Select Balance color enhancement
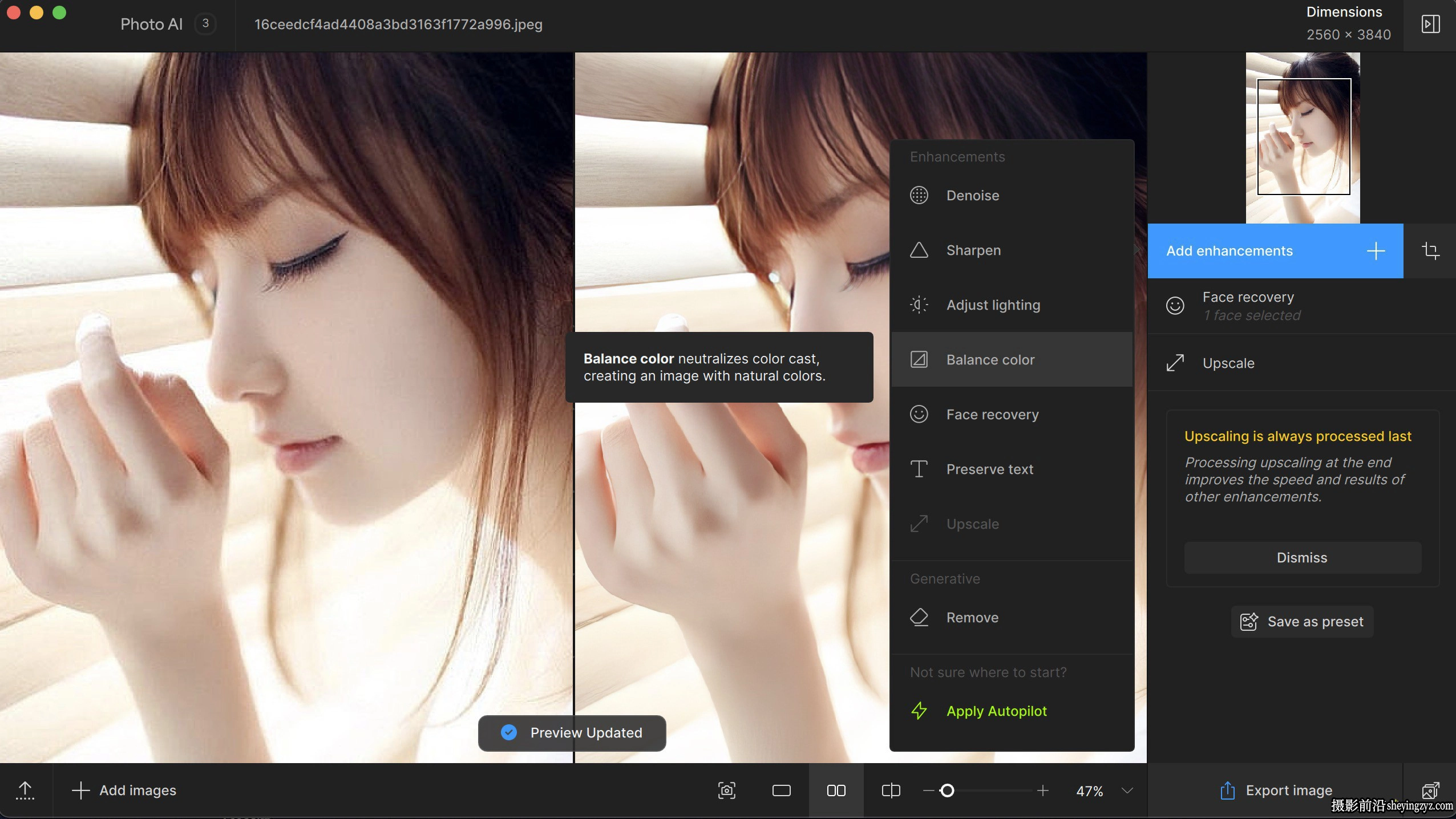 (1012, 359)
